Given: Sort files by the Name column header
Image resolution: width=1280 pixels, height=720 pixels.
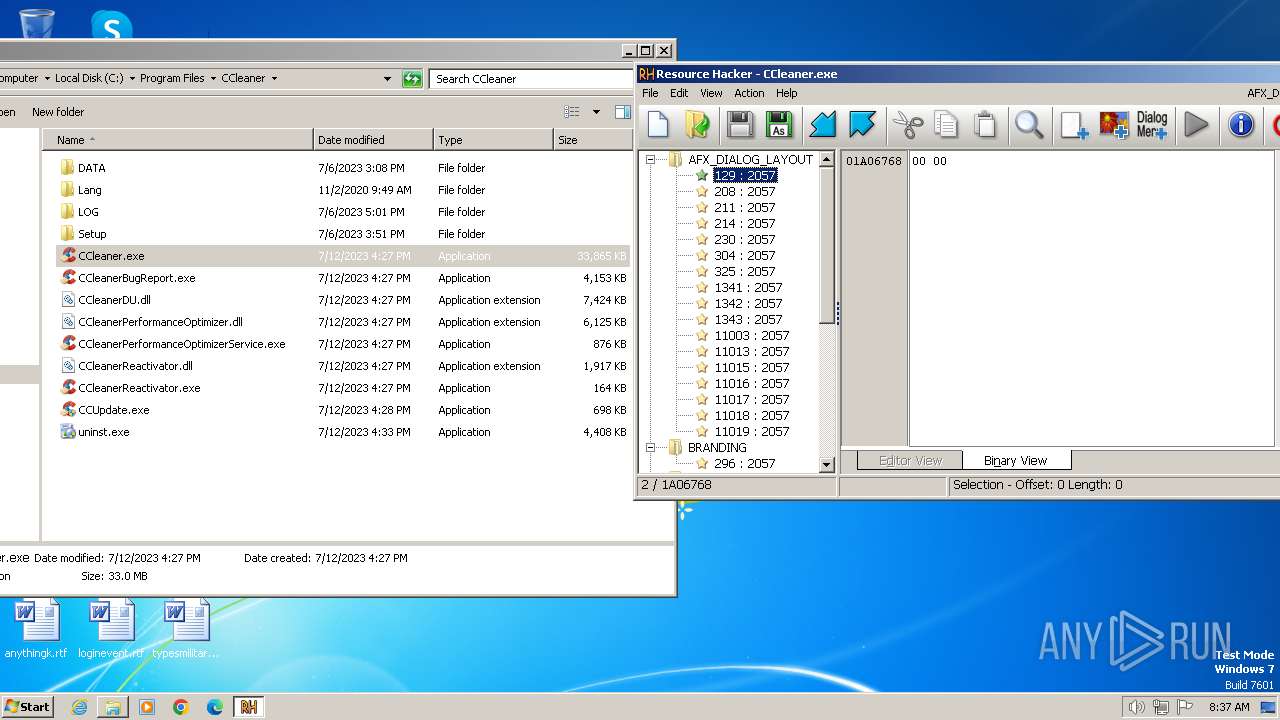Looking at the screenshot, I should tap(178, 140).
